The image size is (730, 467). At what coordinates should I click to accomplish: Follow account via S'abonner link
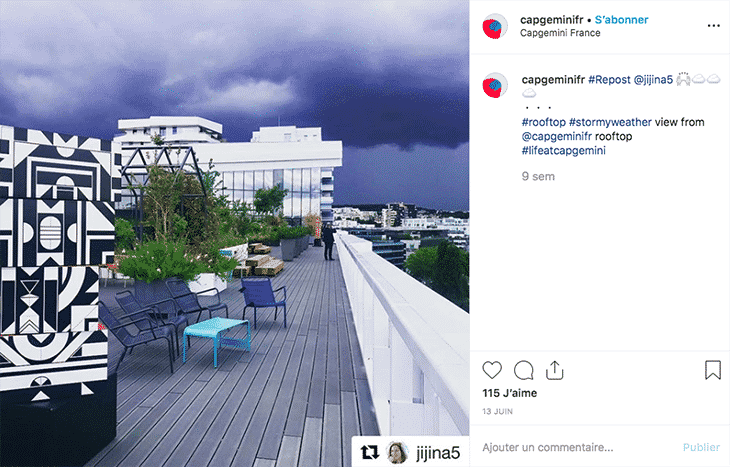click(x=622, y=20)
